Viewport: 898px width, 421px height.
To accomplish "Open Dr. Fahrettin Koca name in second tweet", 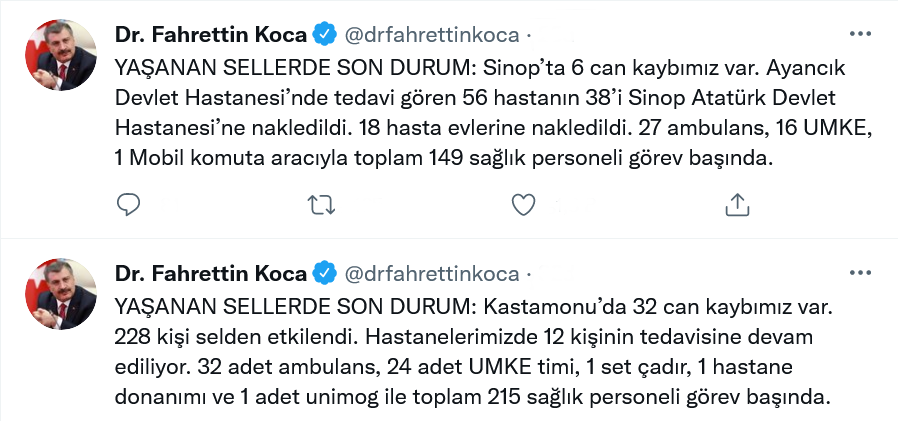I will tap(211, 273).
